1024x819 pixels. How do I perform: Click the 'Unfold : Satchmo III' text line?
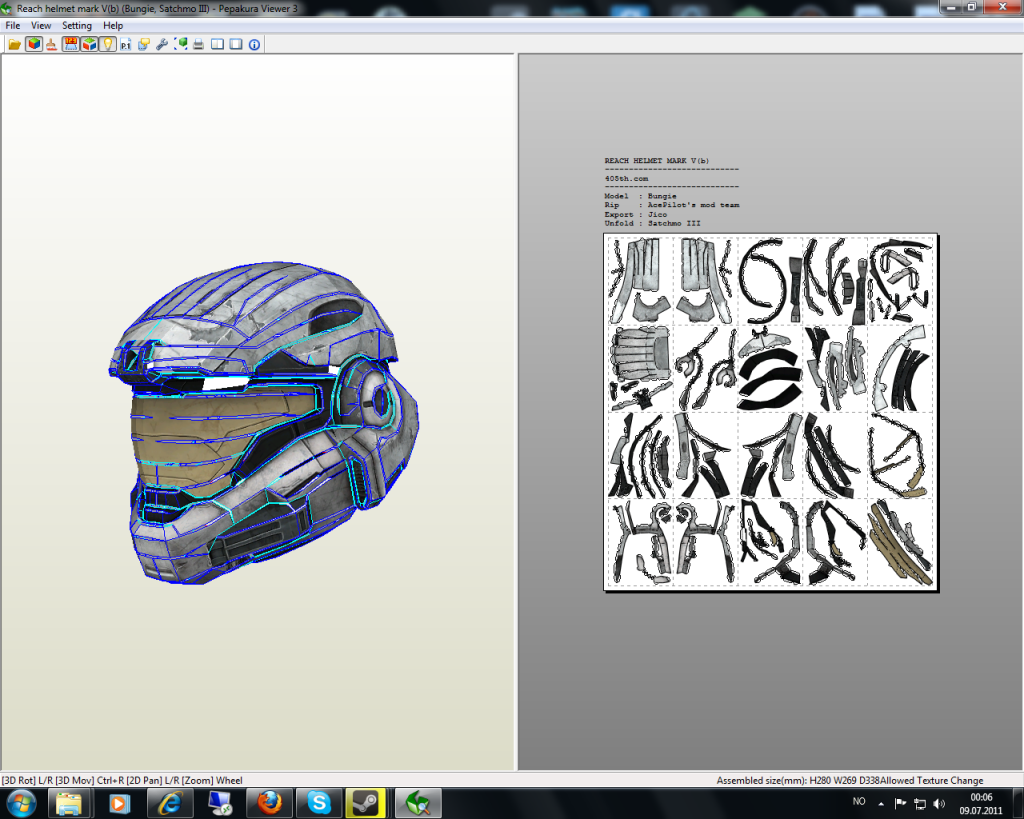pyautogui.click(x=652, y=223)
